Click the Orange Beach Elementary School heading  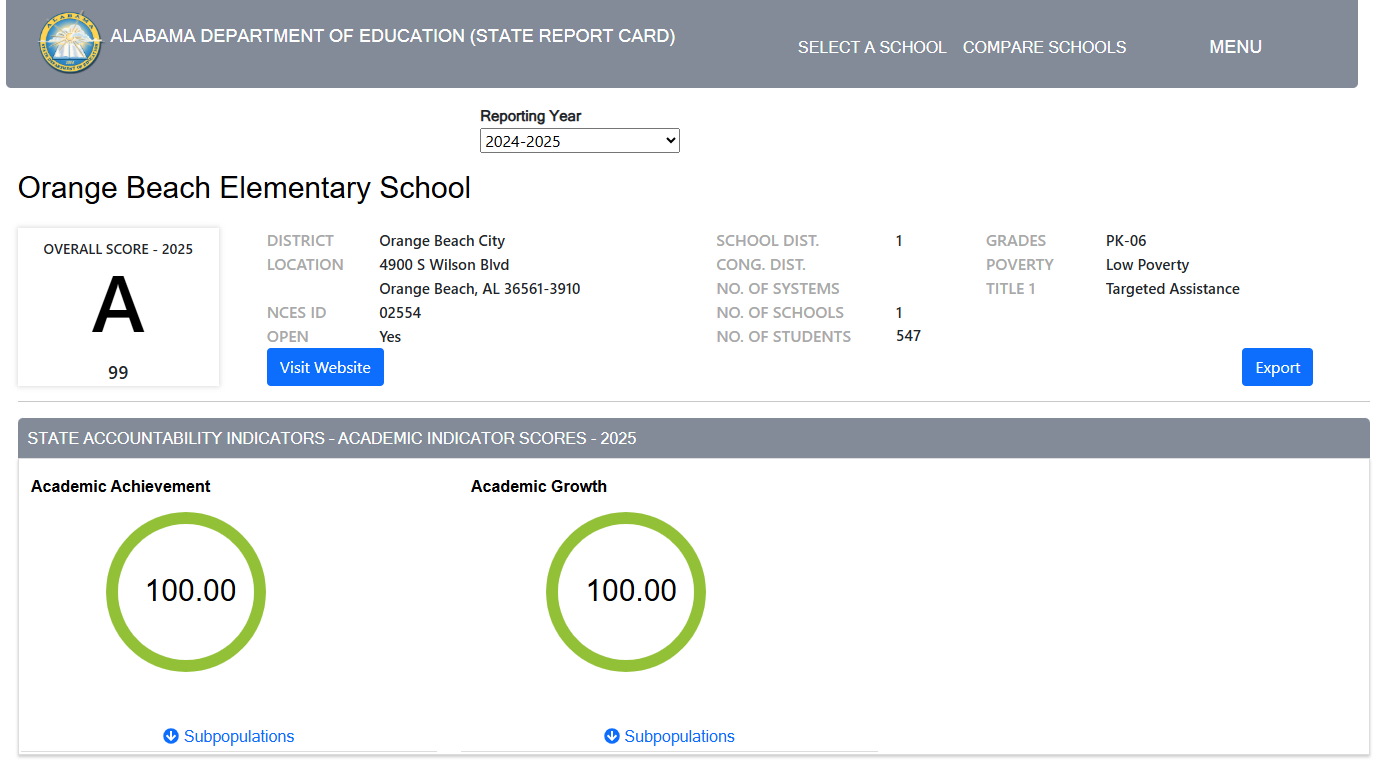pos(243,188)
